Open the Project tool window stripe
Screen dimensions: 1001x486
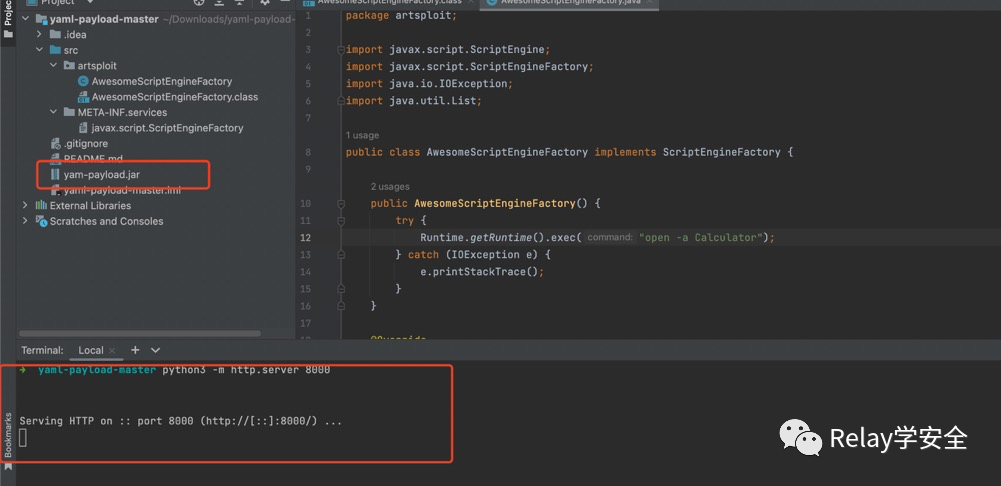tap(8, 19)
